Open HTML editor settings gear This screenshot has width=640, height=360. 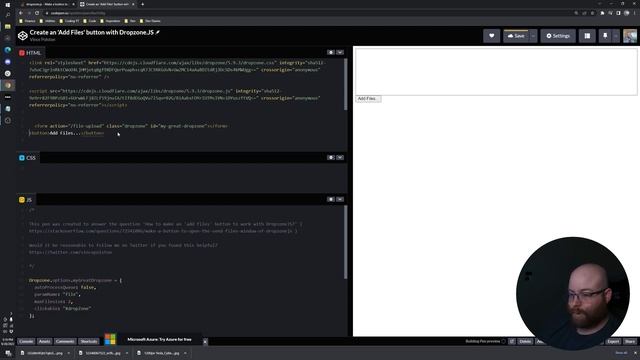331,52
